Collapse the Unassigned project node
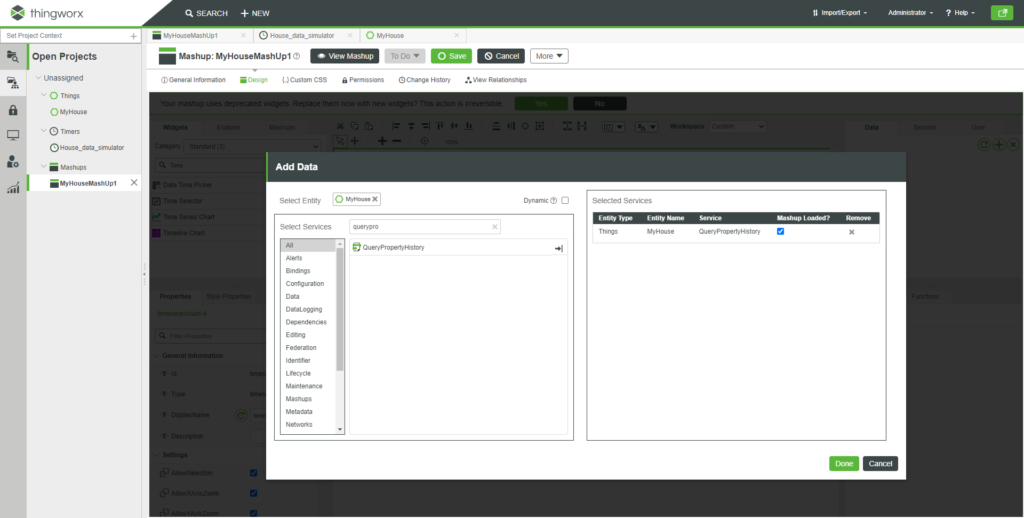The height and width of the screenshot is (518, 1024). [x=39, y=78]
